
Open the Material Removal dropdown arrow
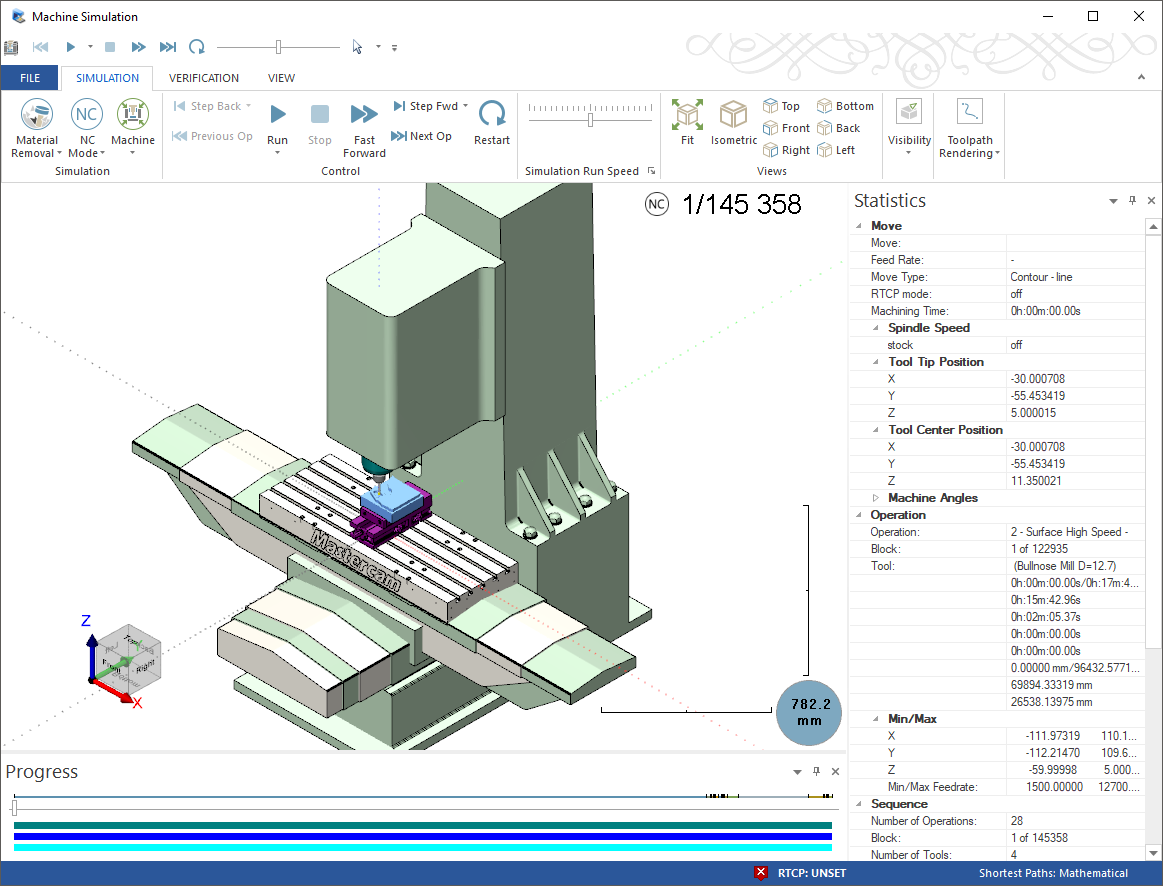point(59,153)
